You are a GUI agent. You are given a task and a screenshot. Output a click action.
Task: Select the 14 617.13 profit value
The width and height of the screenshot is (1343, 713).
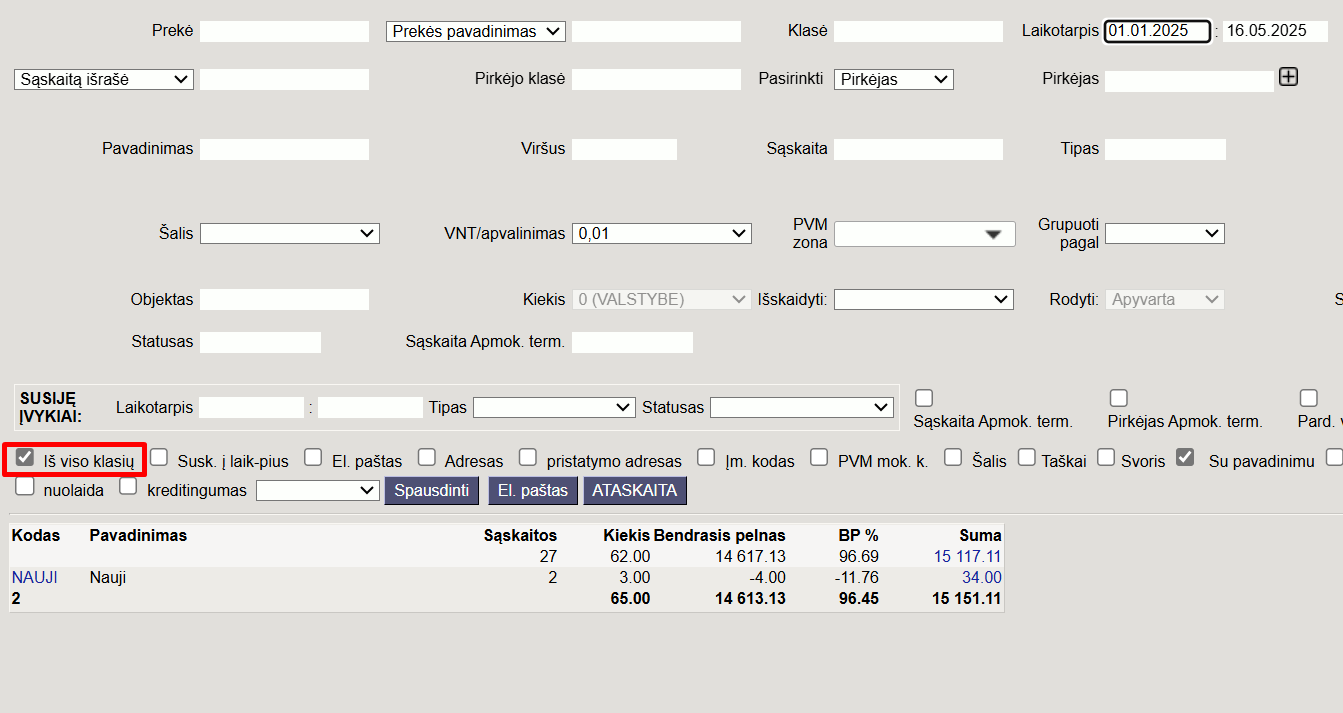pyautogui.click(x=751, y=556)
